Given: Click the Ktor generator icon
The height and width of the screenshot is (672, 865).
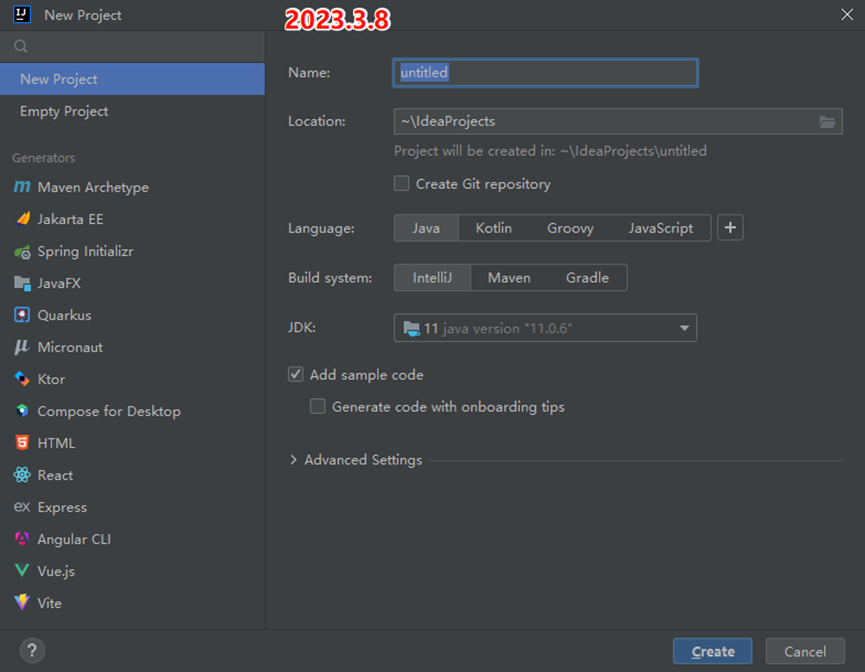Looking at the screenshot, I should click(x=22, y=379).
